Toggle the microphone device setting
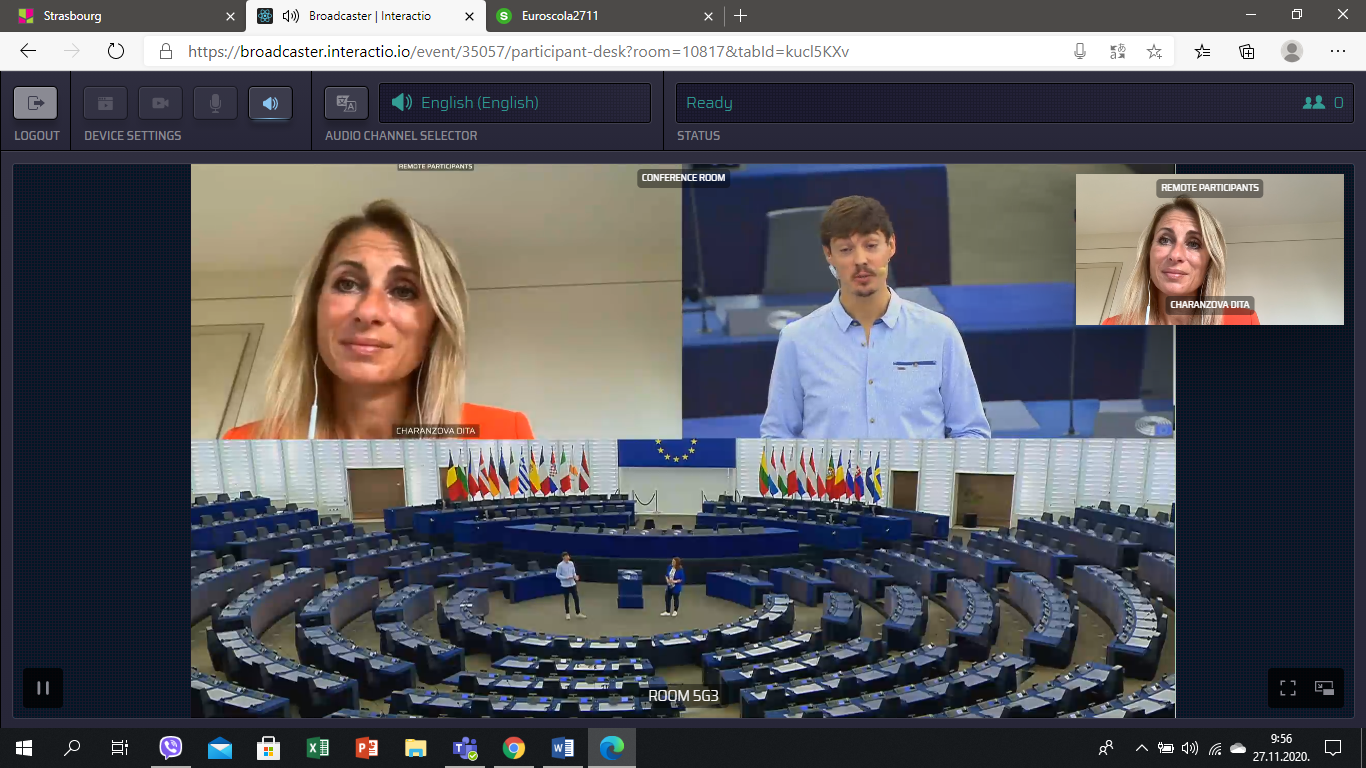This screenshot has height=768, width=1366. pos(215,103)
